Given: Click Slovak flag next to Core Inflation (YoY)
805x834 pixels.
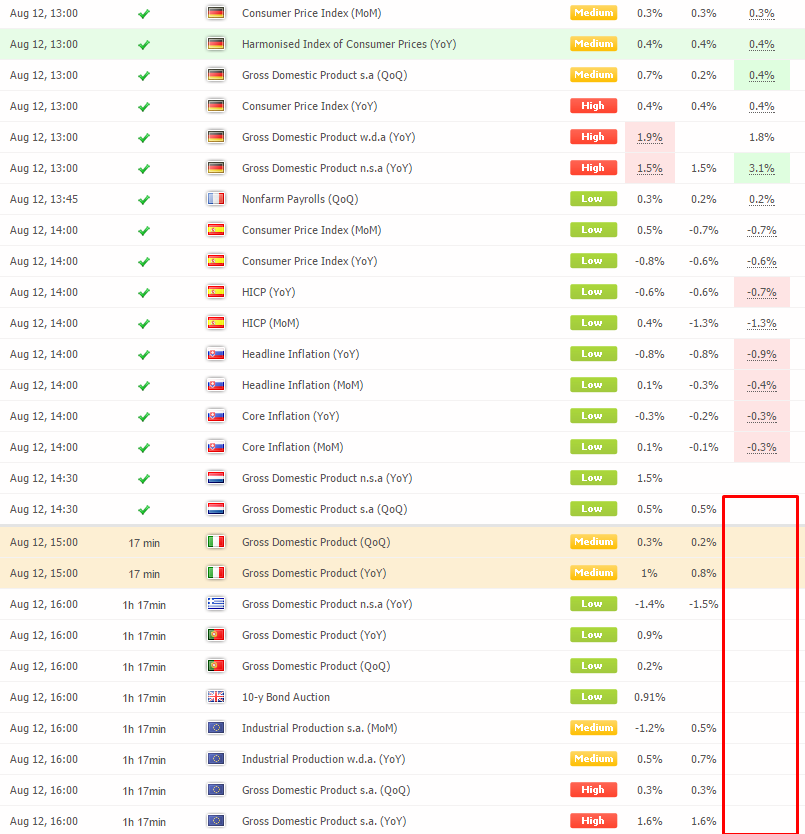Looking at the screenshot, I should 215,416.
